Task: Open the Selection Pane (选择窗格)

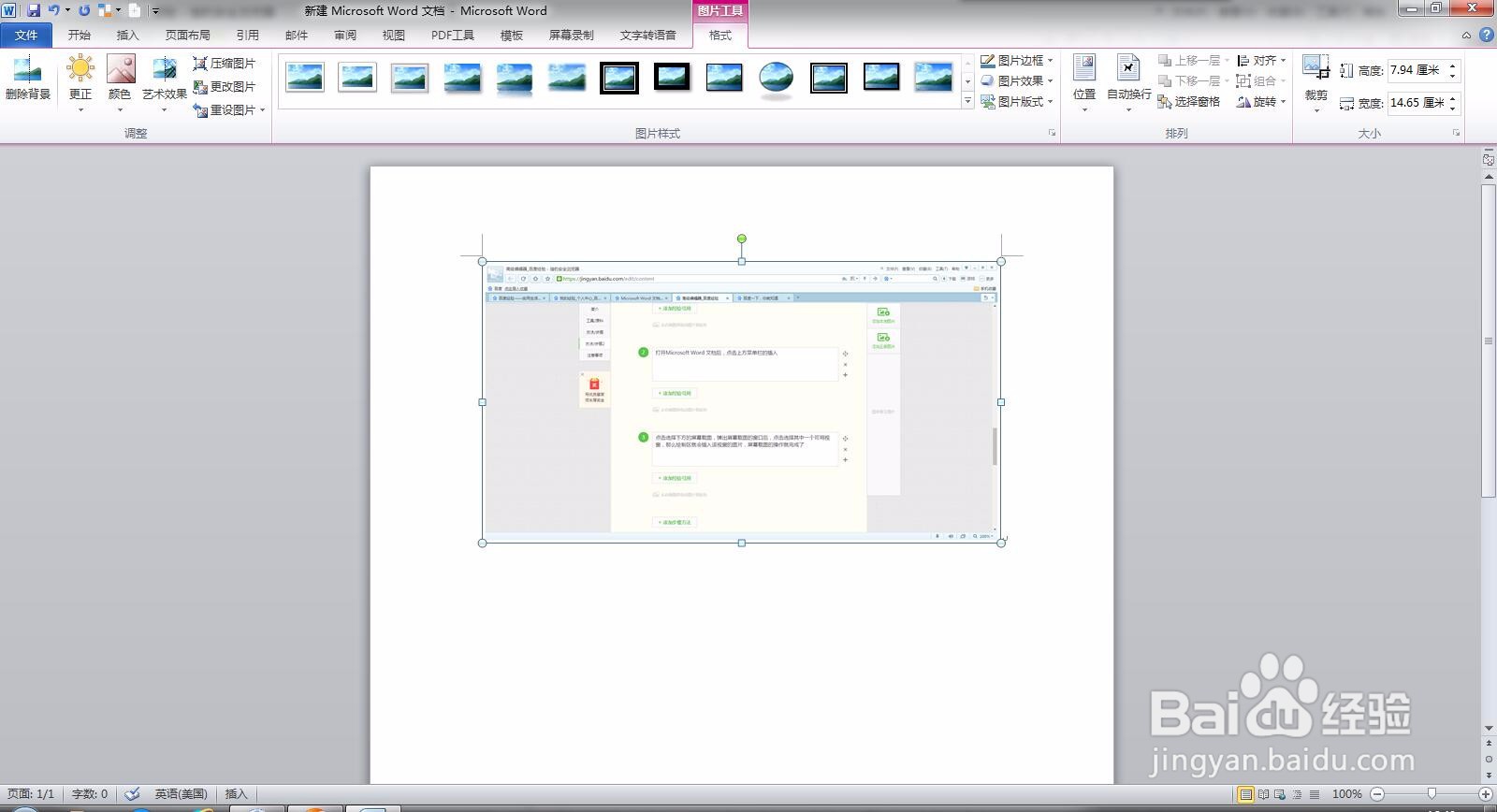Action: 1189,101
